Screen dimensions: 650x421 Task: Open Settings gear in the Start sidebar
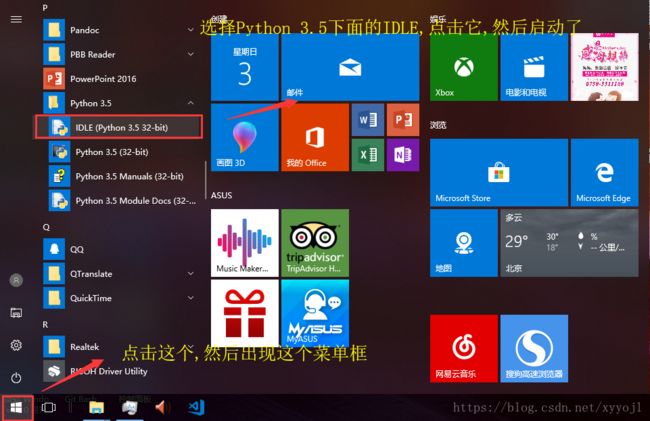[x=16, y=345]
